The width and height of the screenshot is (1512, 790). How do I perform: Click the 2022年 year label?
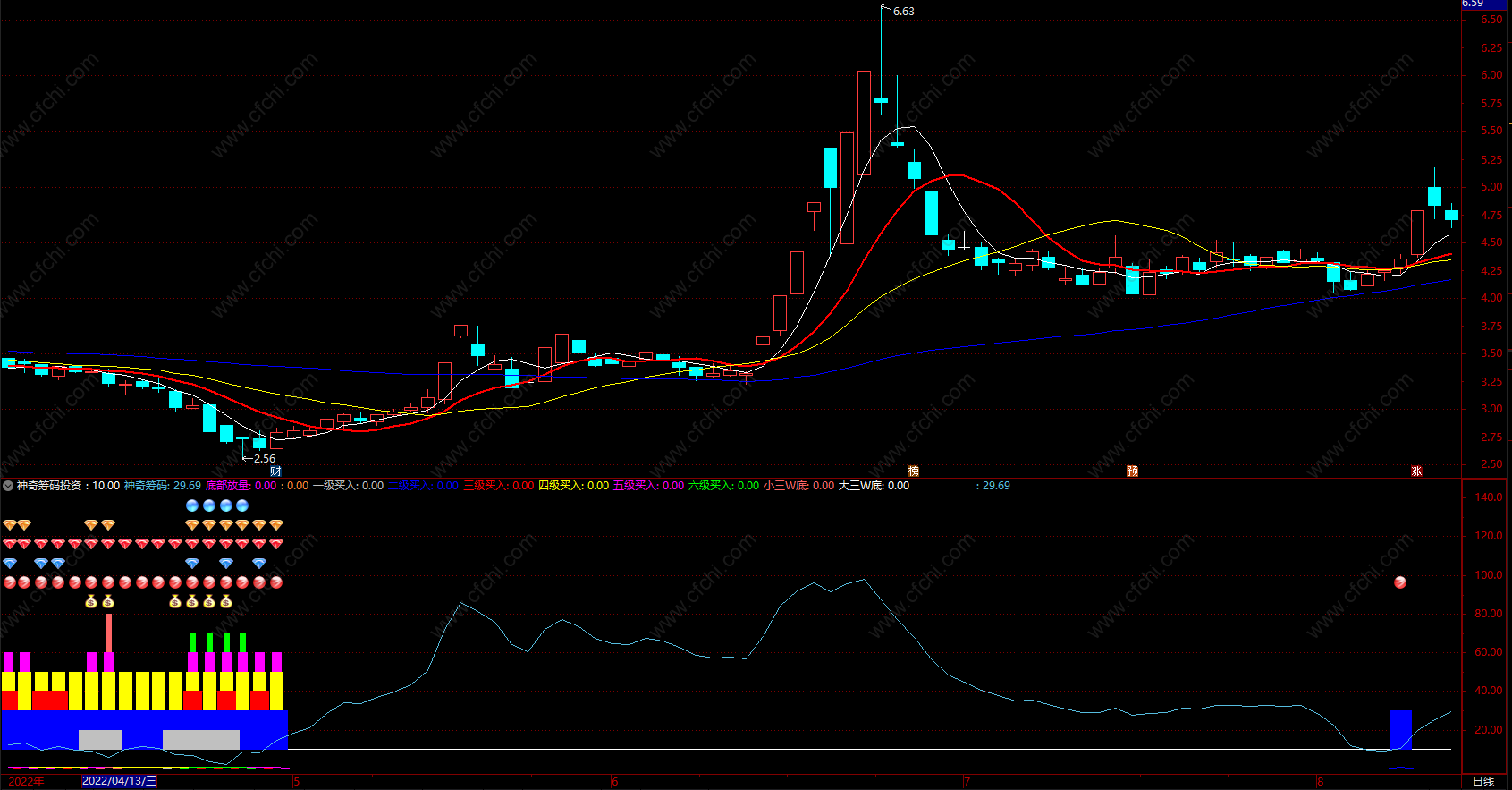[x=26, y=781]
